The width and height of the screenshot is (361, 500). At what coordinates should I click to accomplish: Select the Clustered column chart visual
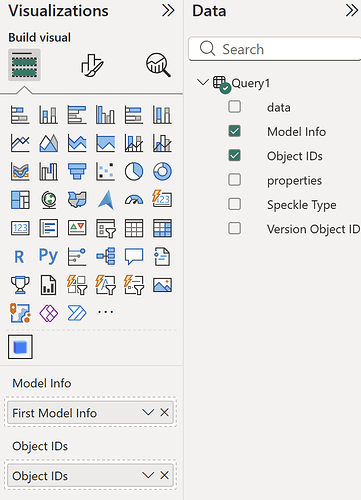pyautogui.click(x=105, y=115)
